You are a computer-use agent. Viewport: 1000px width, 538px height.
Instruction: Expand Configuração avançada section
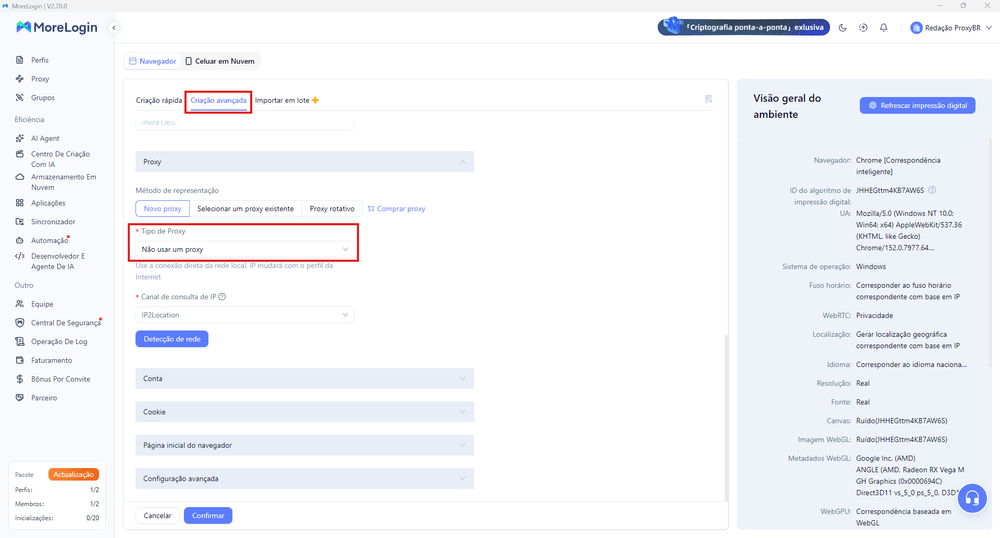304,479
